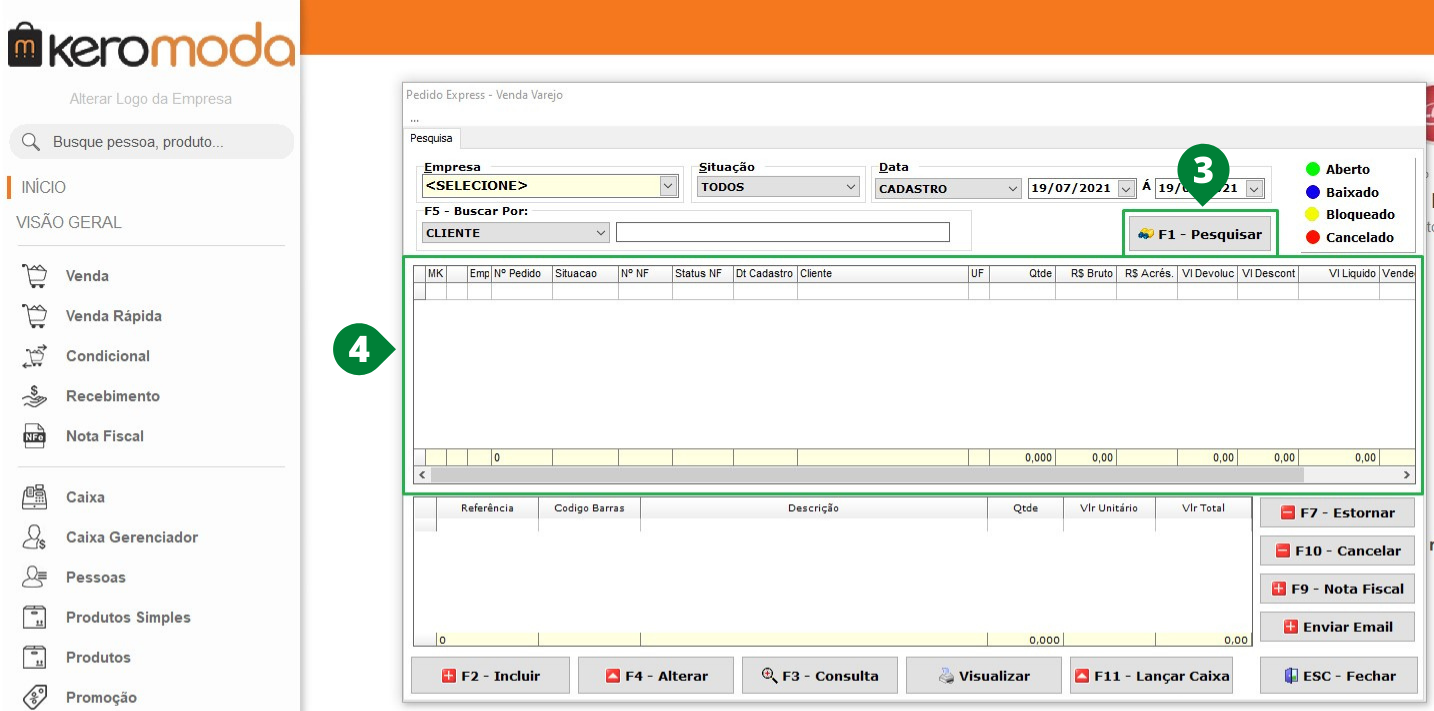
Task: Open the Venda Rápida menu entry
Action: 114,316
